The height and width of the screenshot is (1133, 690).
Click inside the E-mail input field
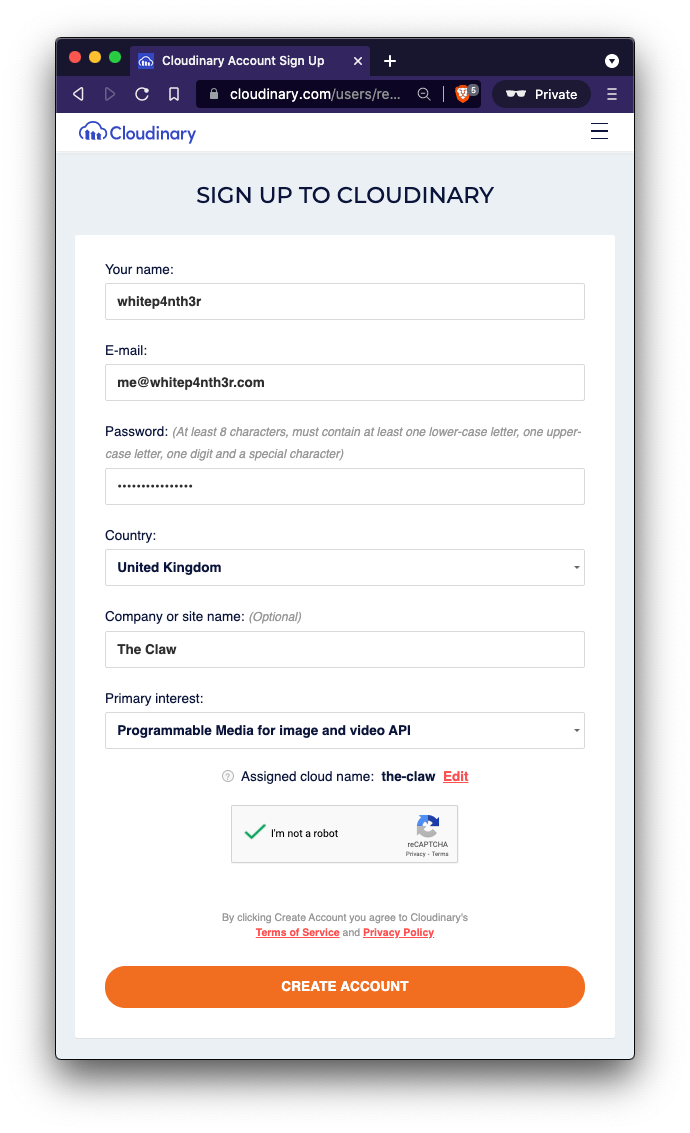click(x=345, y=382)
